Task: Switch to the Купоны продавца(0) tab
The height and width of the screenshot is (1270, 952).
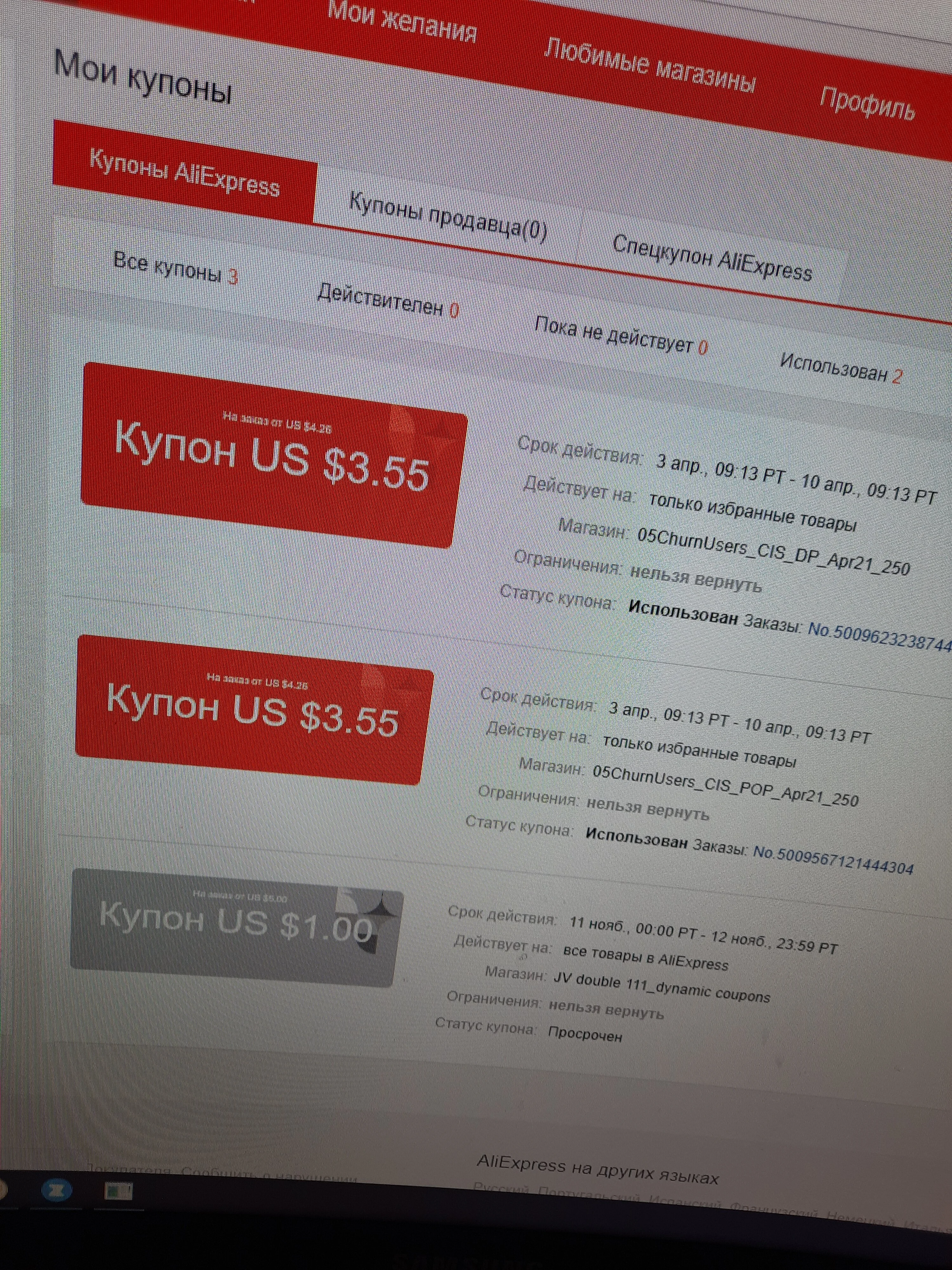Action: (x=447, y=217)
